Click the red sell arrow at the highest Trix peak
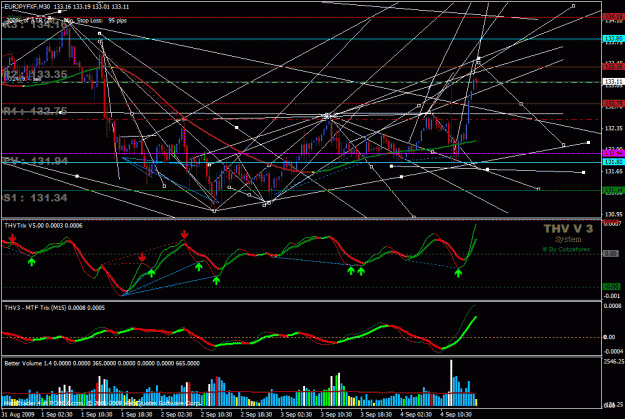This screenshot has width=625, height=419. click(x=184, y=234)
